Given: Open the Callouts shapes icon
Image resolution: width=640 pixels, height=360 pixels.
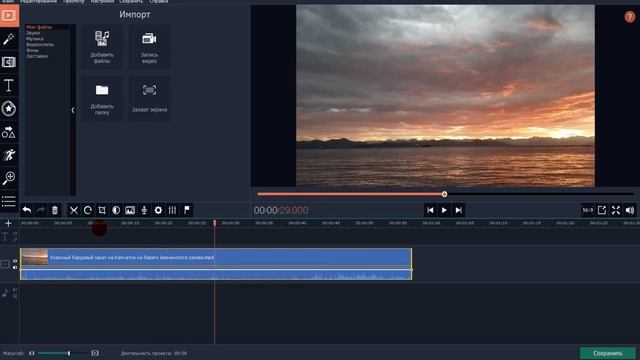Looking at the screenshot, I should 9,132.
